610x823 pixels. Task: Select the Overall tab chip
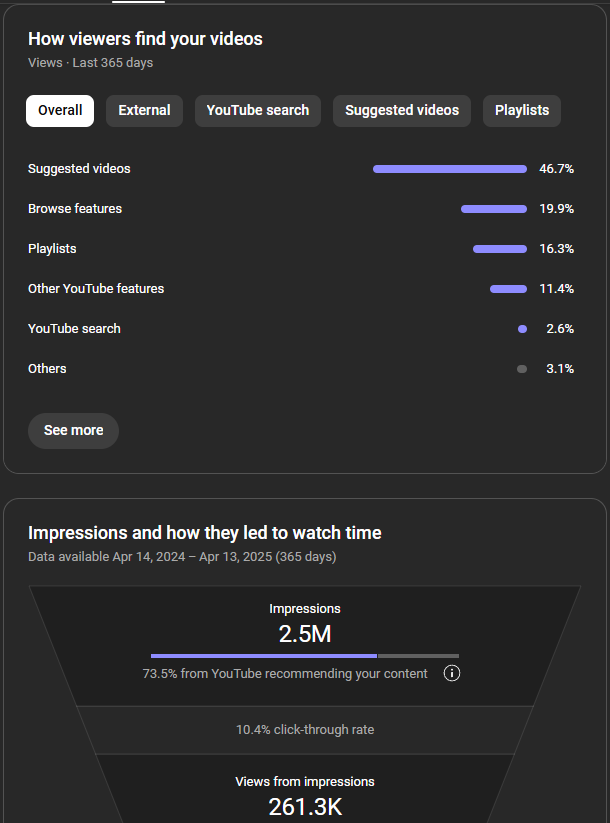(x=60, y=111)
